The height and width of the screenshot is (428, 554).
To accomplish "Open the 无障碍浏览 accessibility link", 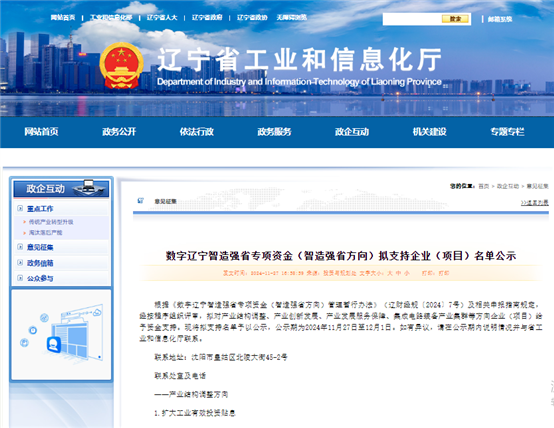I will [291, 17].
